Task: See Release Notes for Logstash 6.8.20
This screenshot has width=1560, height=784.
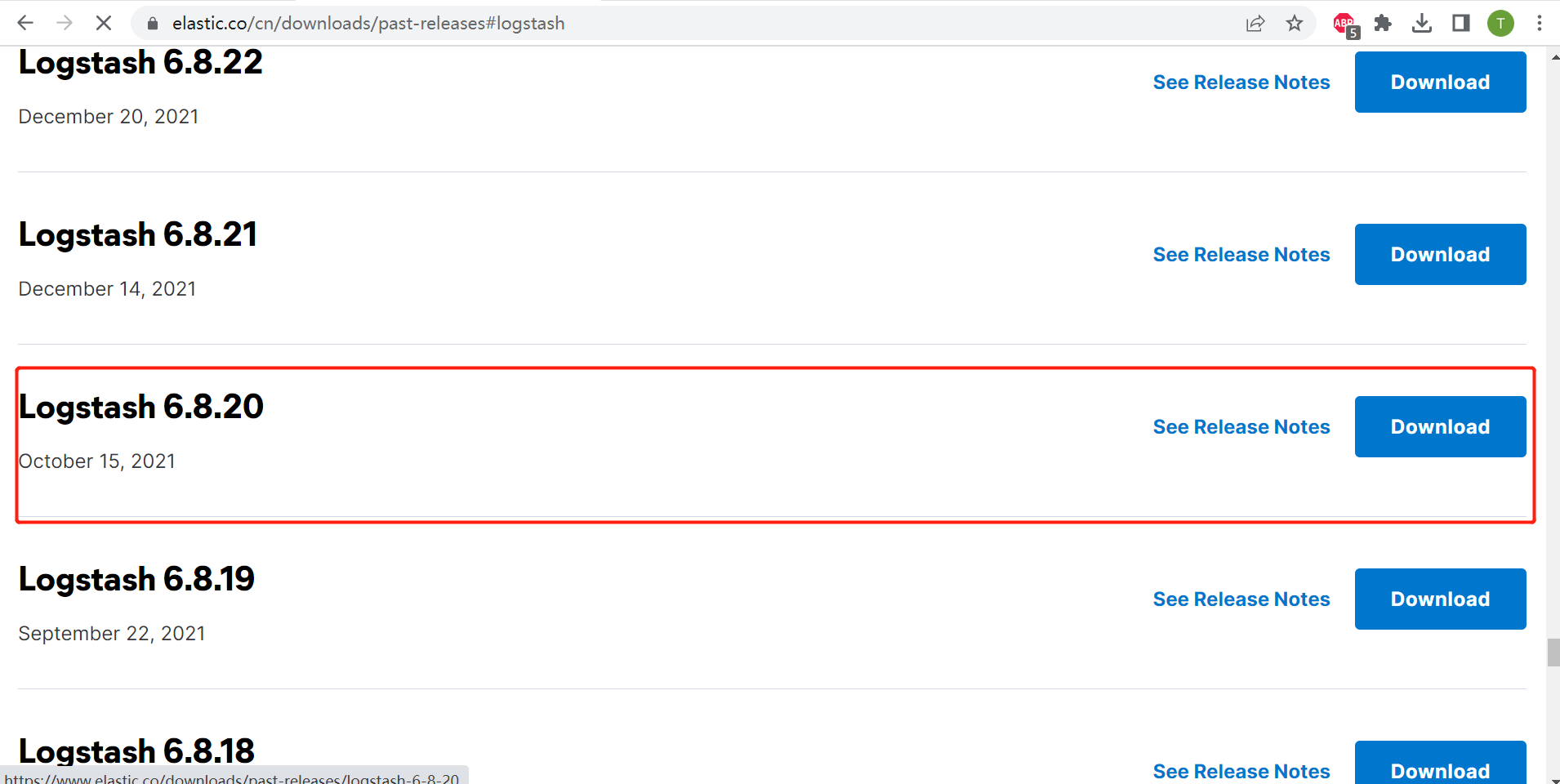Action: pos(1241,427)
